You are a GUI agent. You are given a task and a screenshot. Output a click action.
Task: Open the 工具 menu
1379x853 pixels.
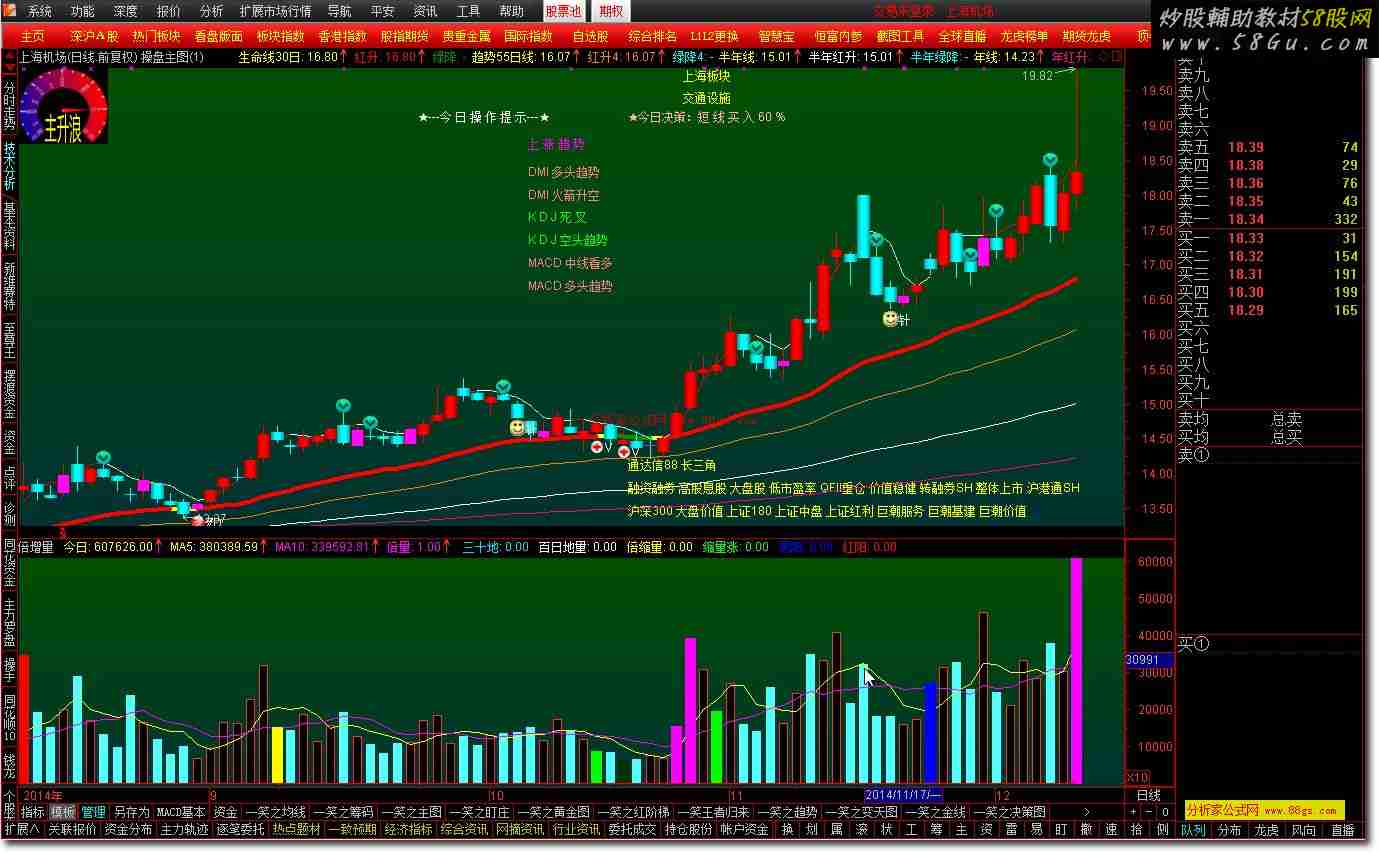tap(468, 11)
